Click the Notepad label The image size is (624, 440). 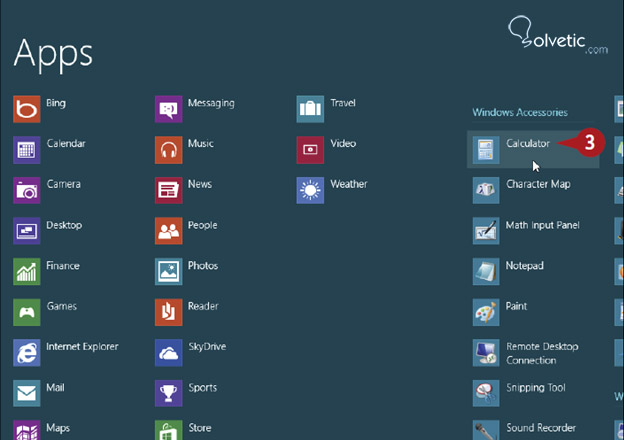pyautogui.click(x=525, y=266)
